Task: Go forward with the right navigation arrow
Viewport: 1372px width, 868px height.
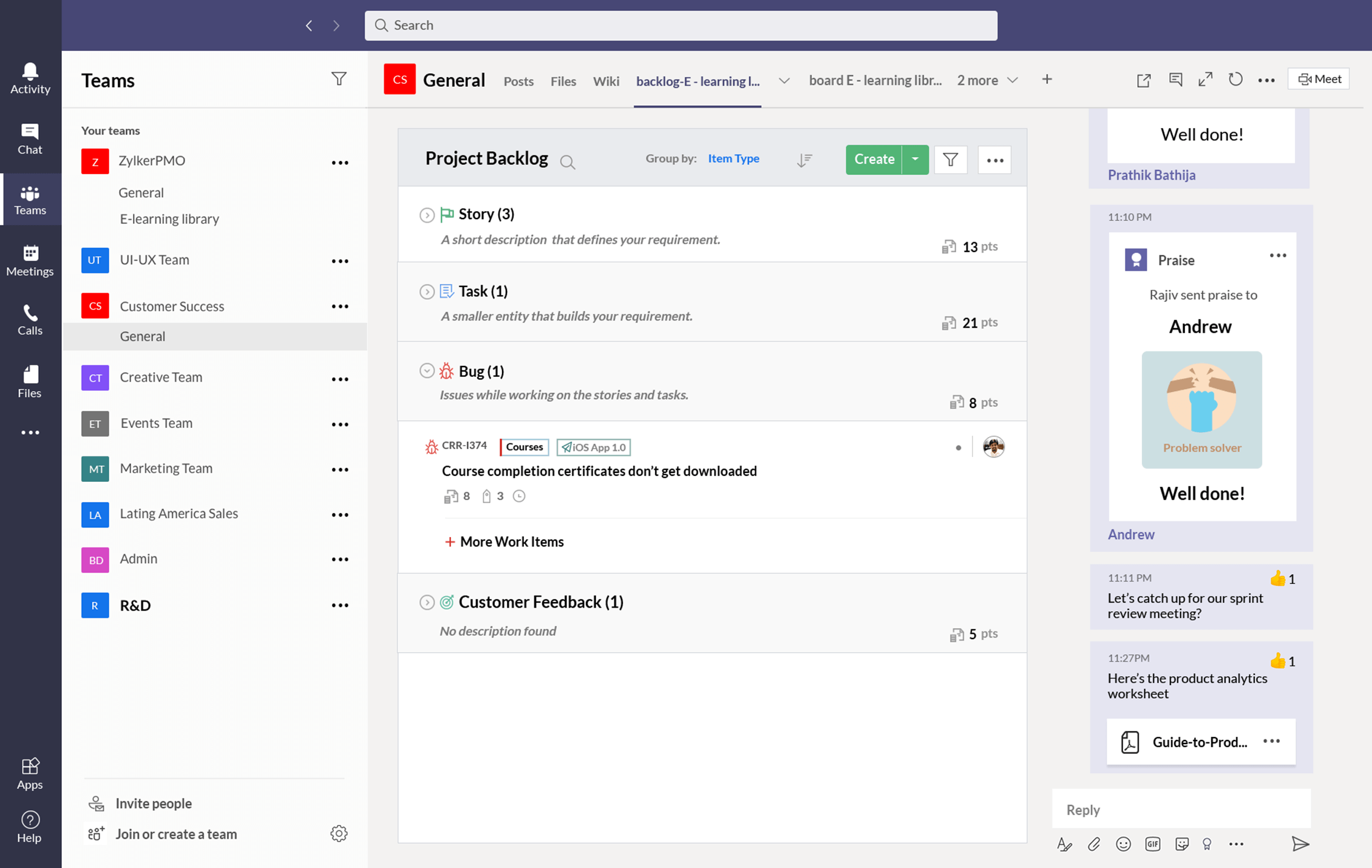Action: point(336,25)
